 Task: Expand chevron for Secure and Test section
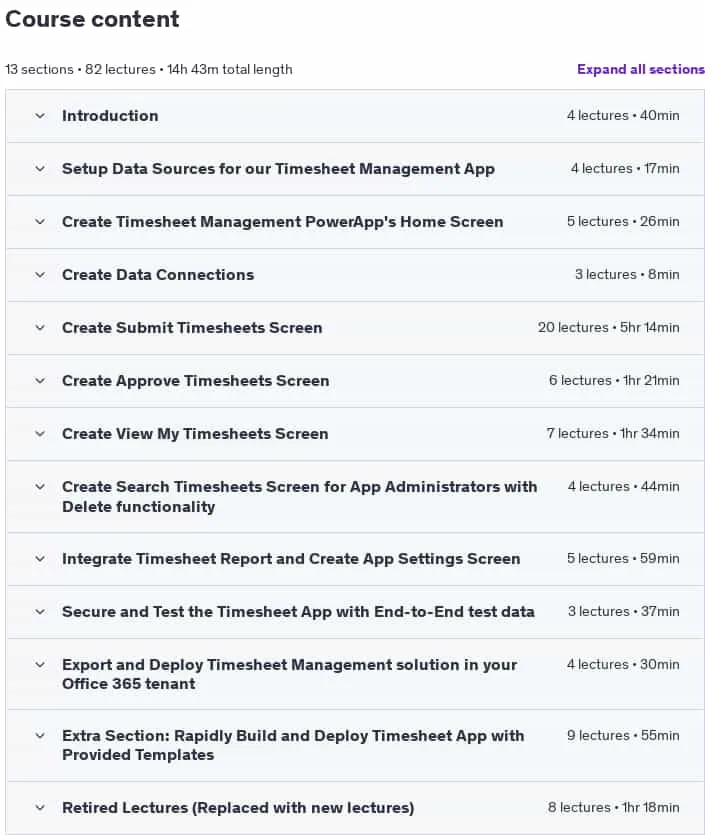point(40,612)
